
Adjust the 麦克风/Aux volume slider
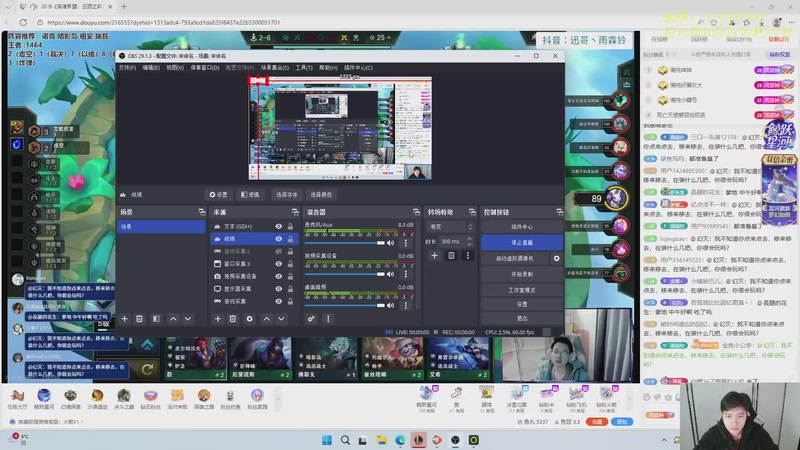click(345, 243)
